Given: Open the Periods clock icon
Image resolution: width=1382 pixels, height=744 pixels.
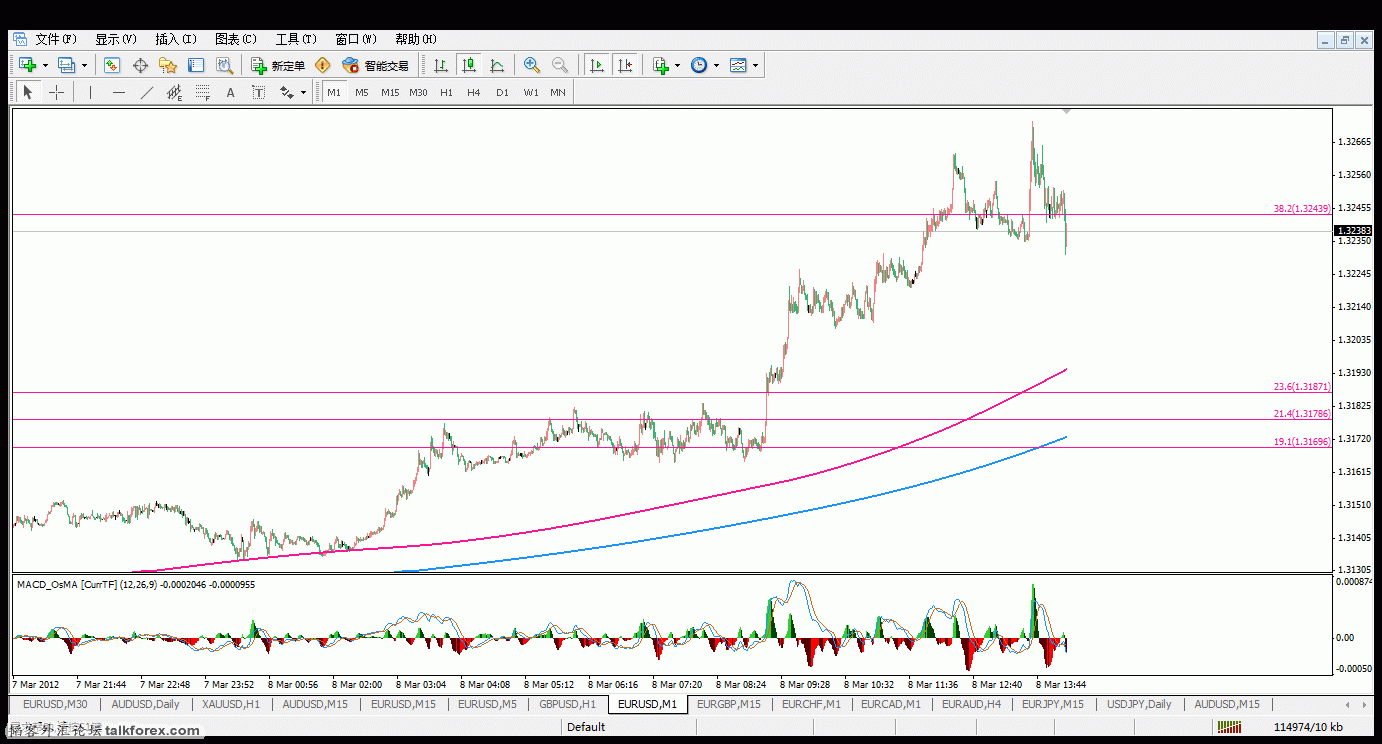Looking at the screenshot, I should [x=699, y=65].
